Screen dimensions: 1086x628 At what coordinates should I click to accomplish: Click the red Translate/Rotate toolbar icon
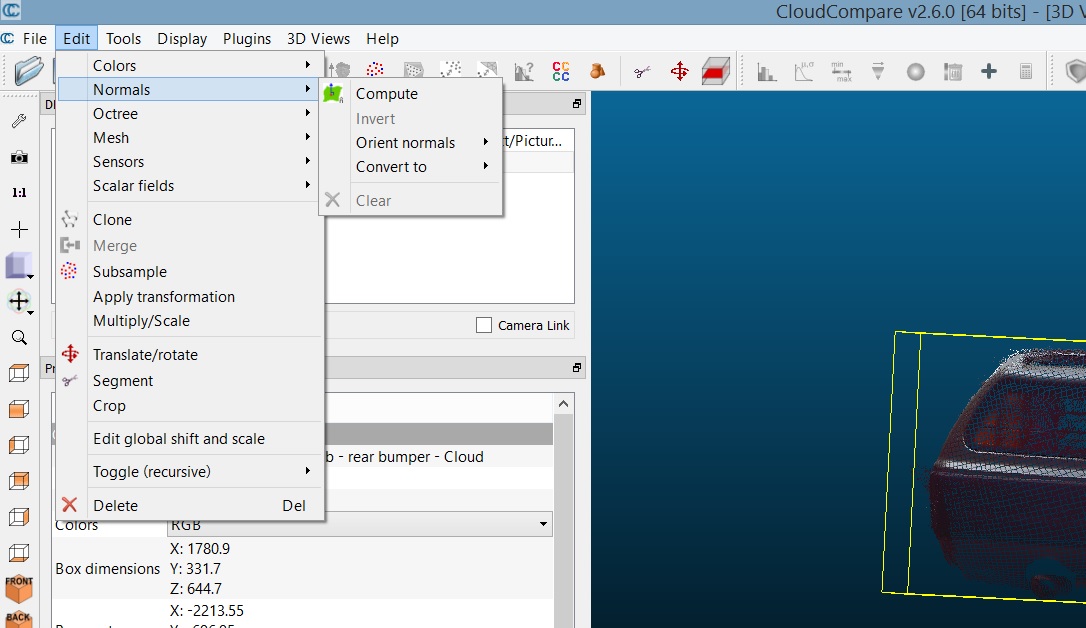[679, 71]
